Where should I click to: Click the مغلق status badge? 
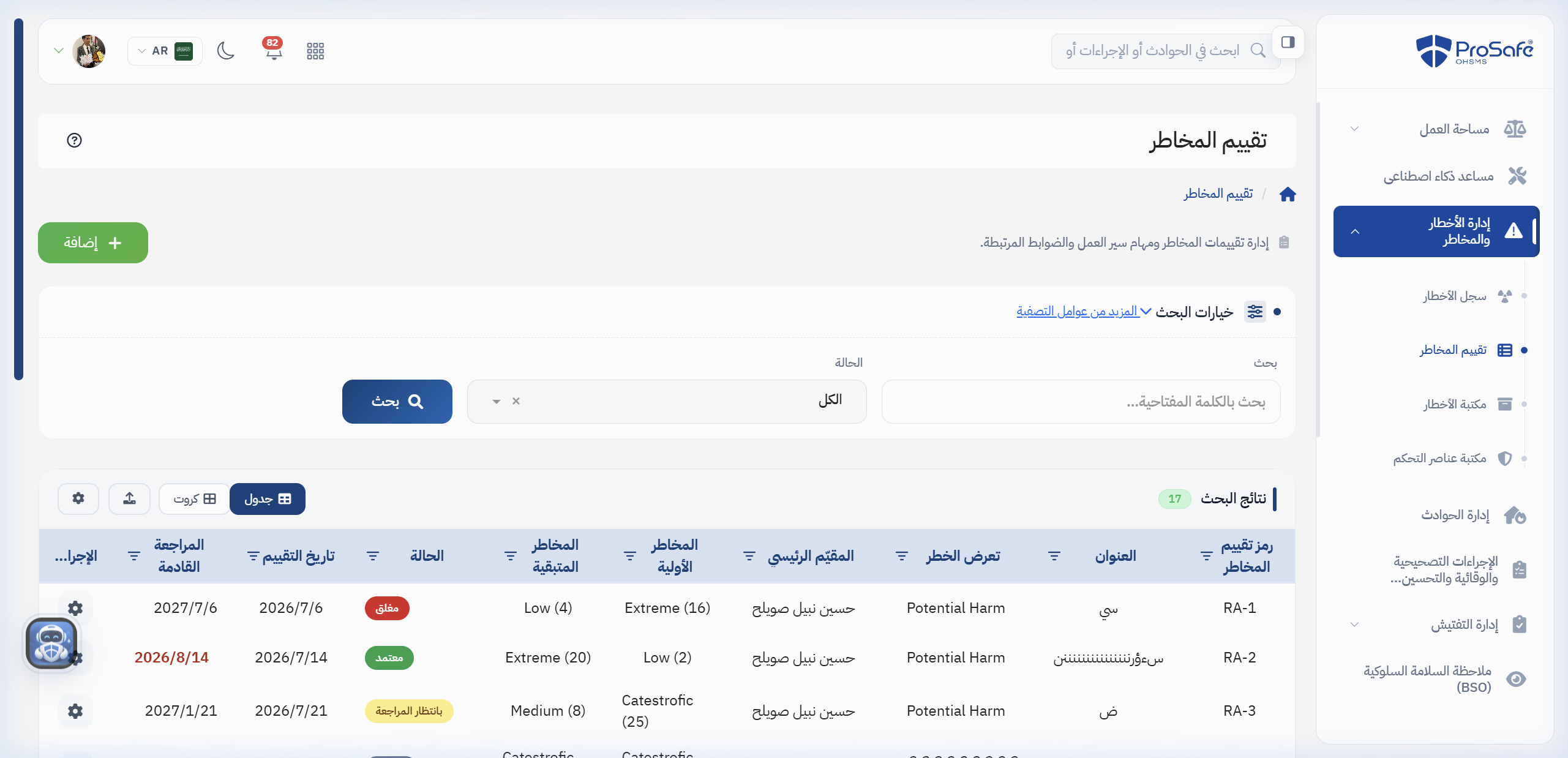coord(387,608)
